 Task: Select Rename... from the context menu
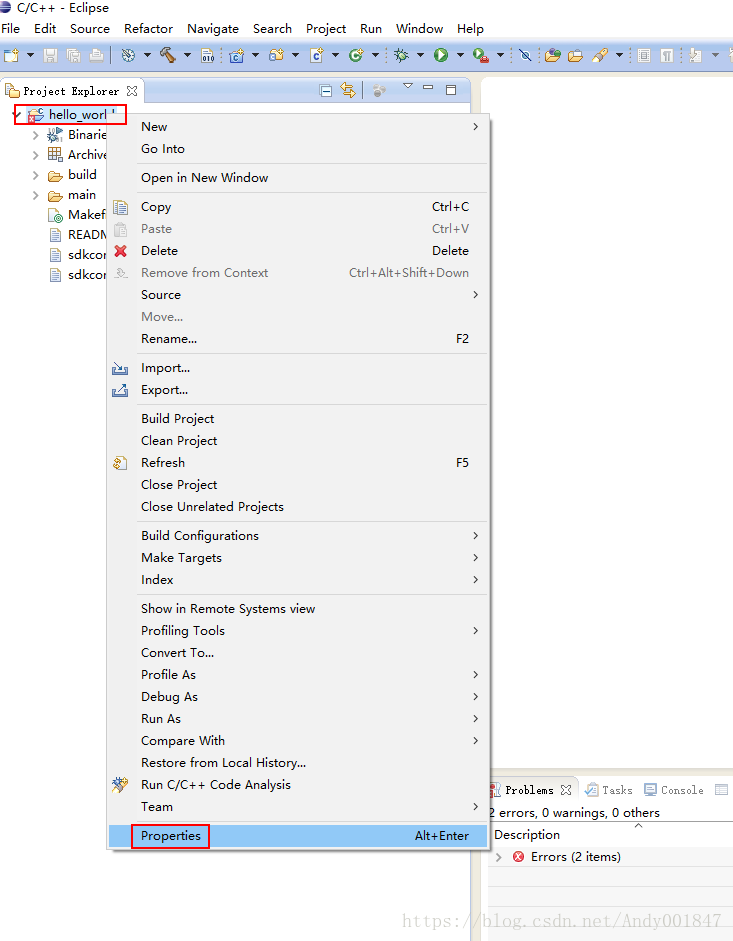[x=298, y=338]
